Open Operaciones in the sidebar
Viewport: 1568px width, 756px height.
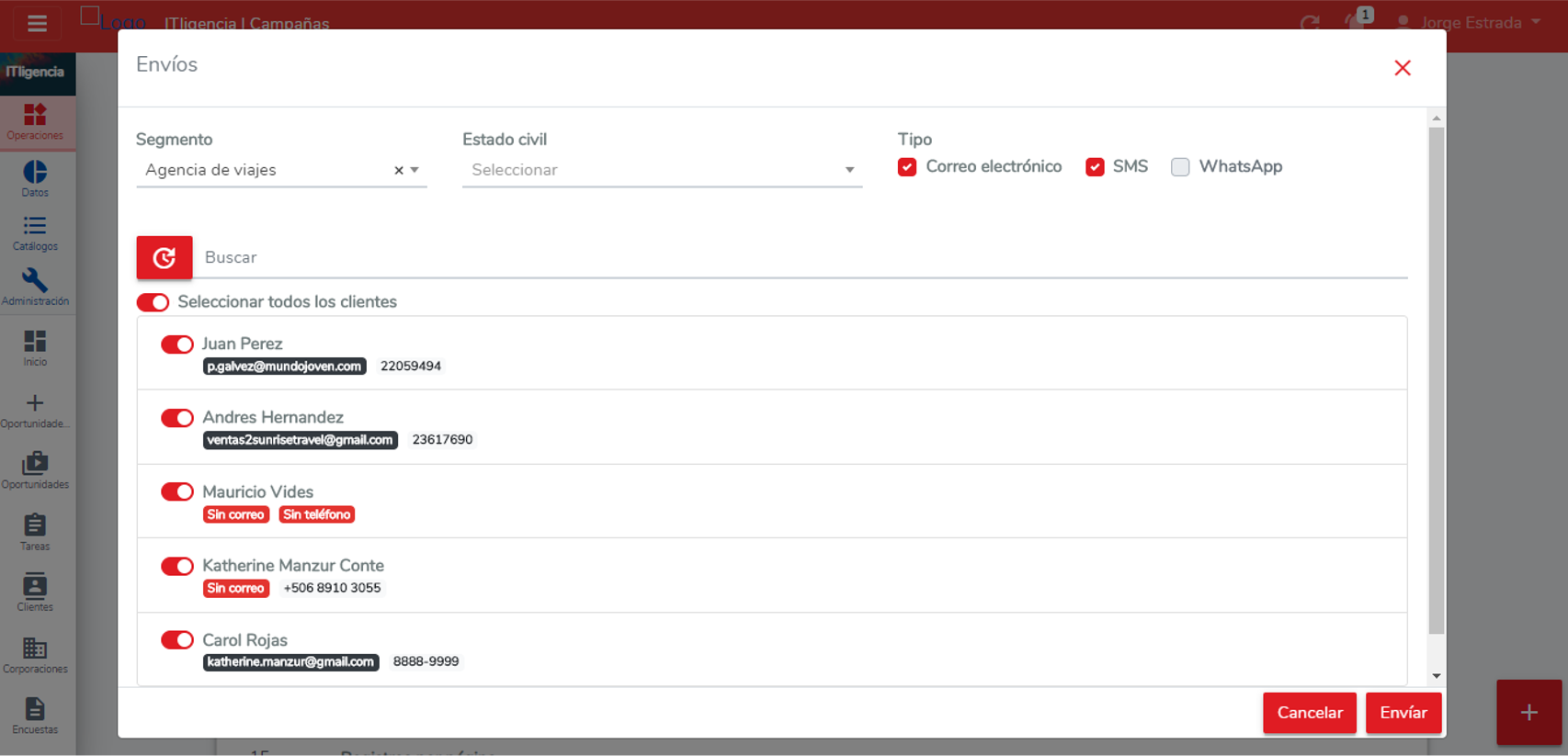click(35, 121)
